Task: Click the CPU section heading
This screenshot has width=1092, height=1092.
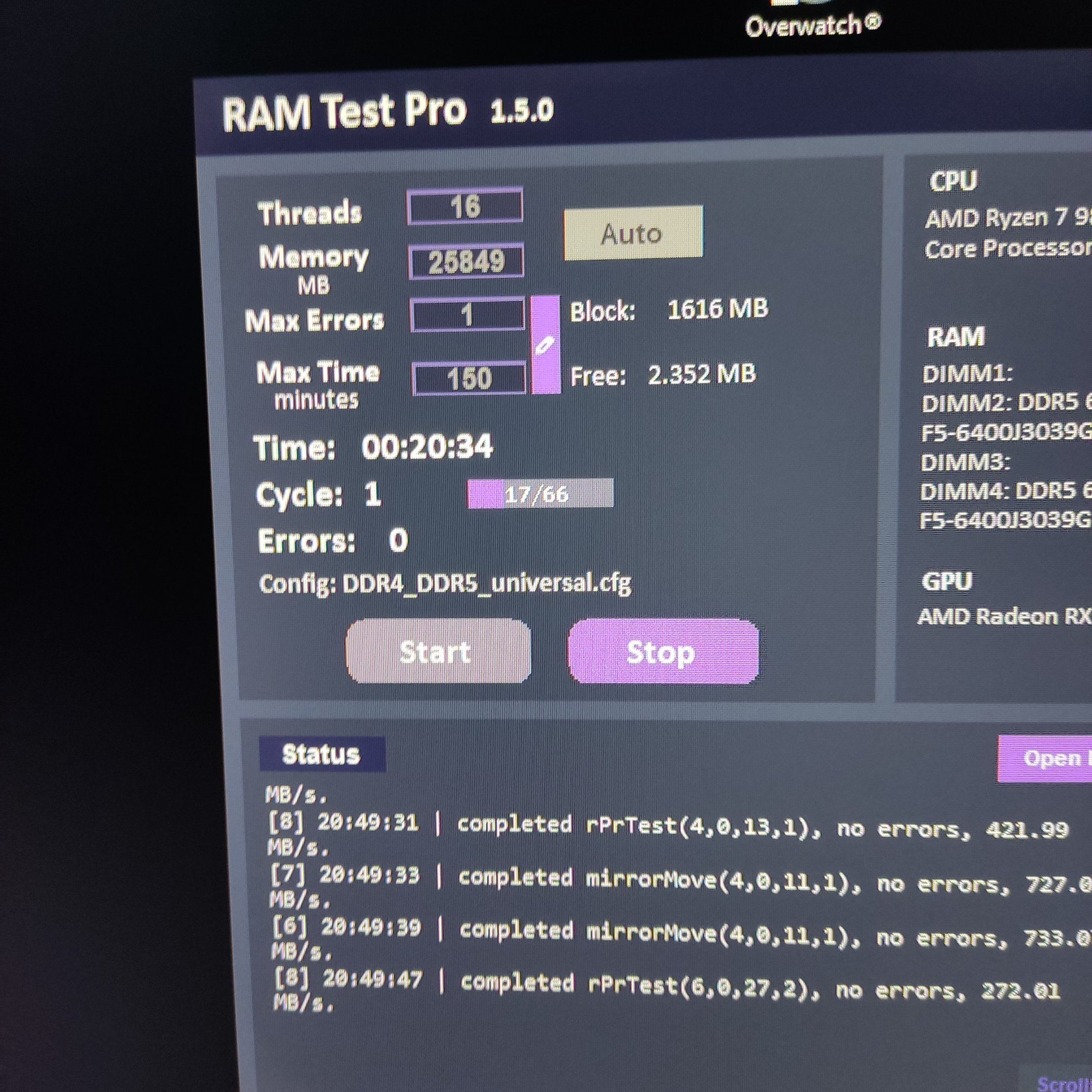Action: pyautogui.click(x=953, y=181)
